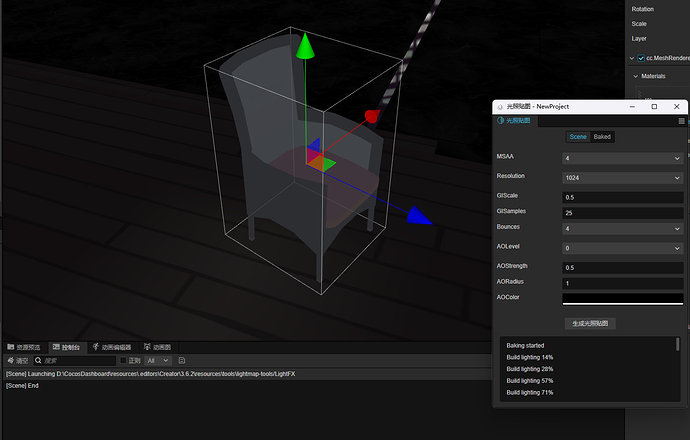
Task: Click the bake log scrollbar
Action: coord(677,344)
